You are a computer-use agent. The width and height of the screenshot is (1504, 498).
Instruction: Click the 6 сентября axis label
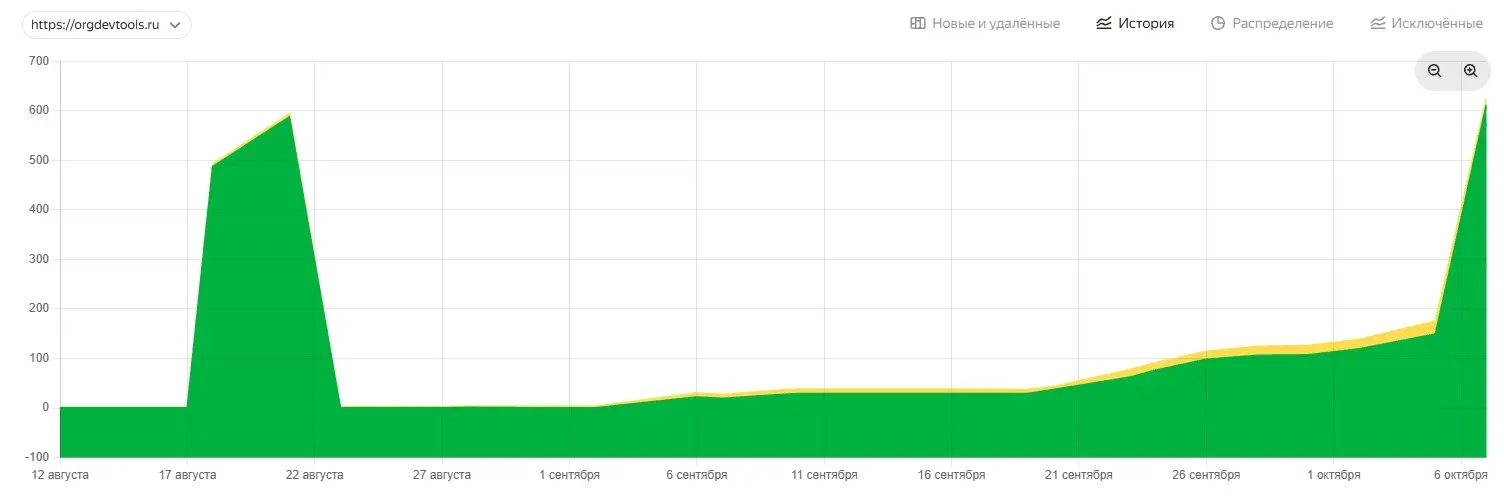pos(697,475)
